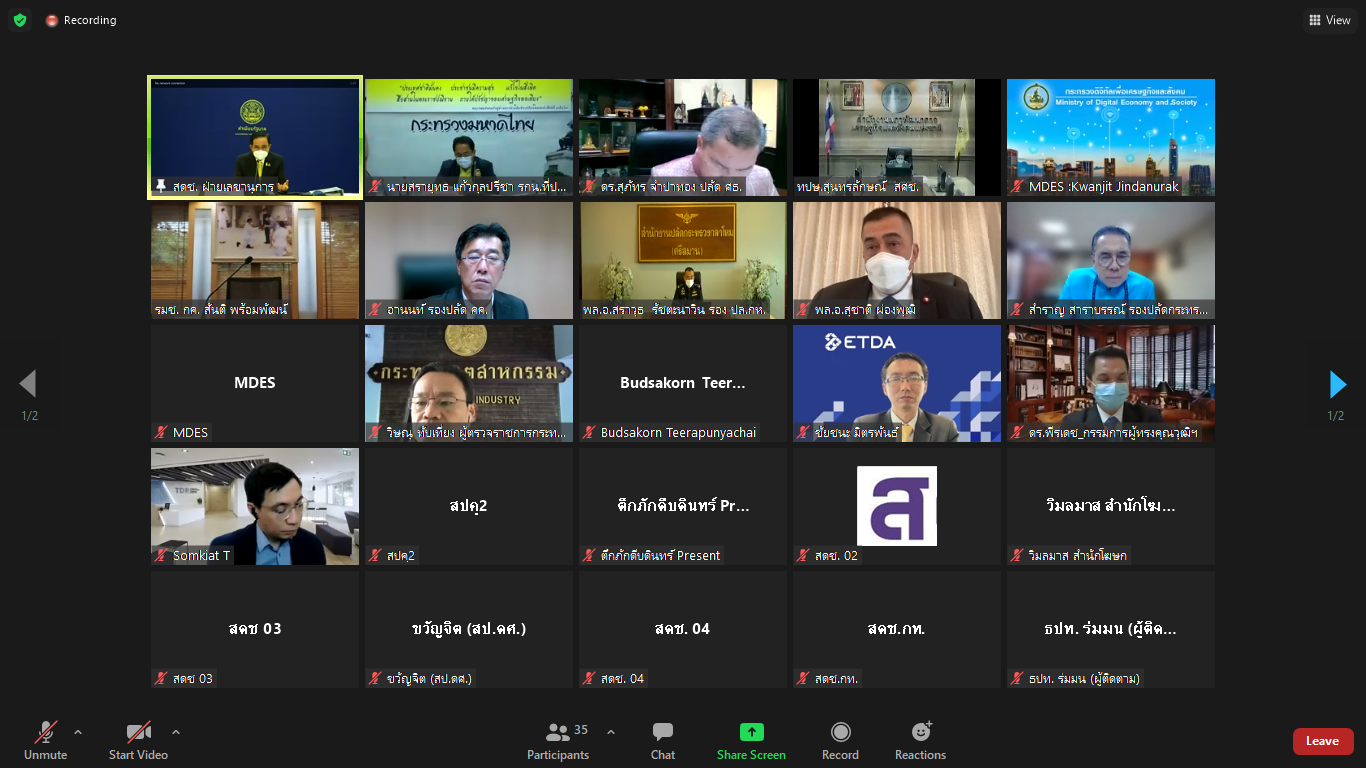Go to next page of participants
1366x768 pixels.
(1337, 384)
